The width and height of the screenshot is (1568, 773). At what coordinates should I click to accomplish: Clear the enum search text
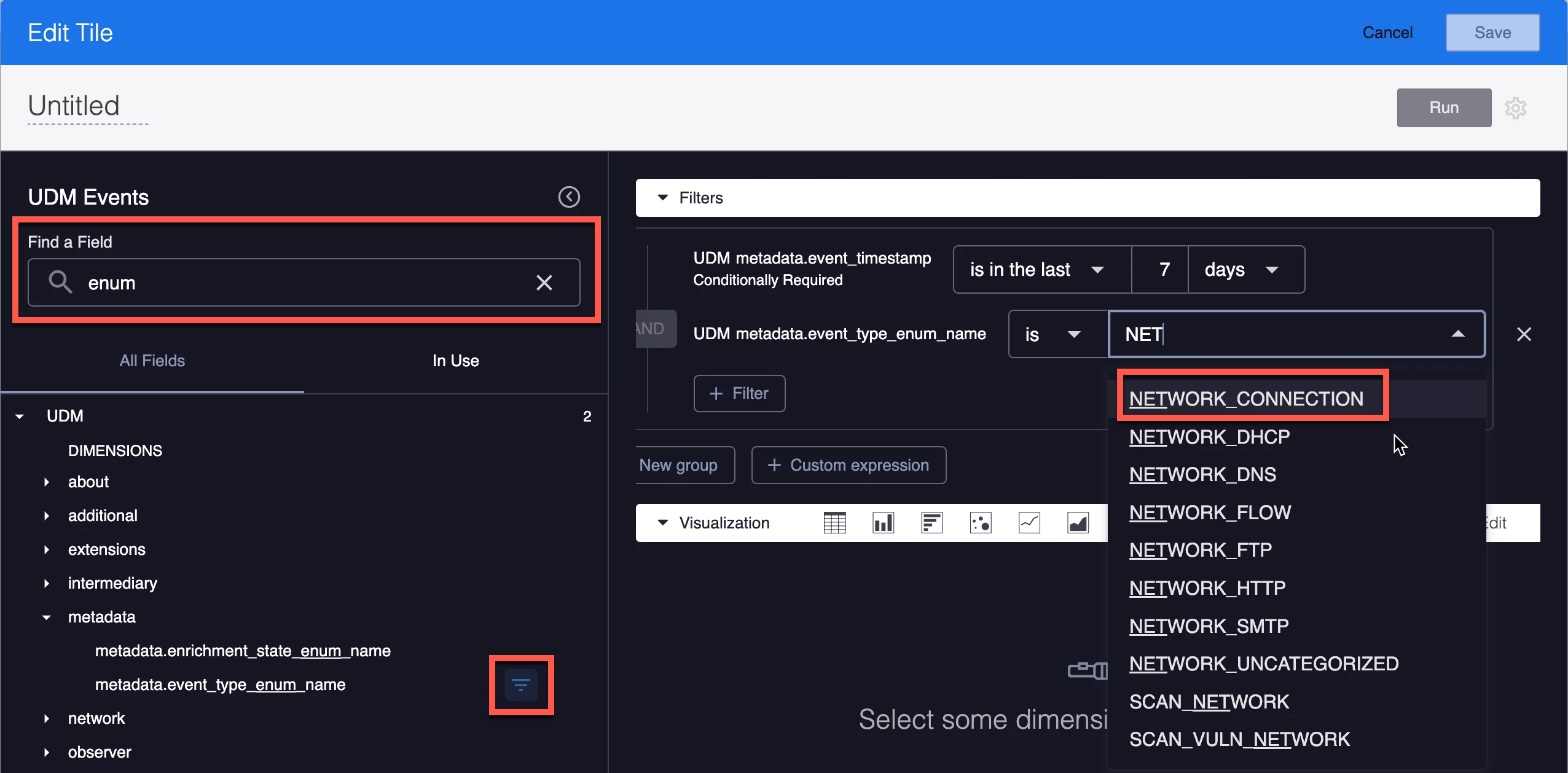coord(544,283)
